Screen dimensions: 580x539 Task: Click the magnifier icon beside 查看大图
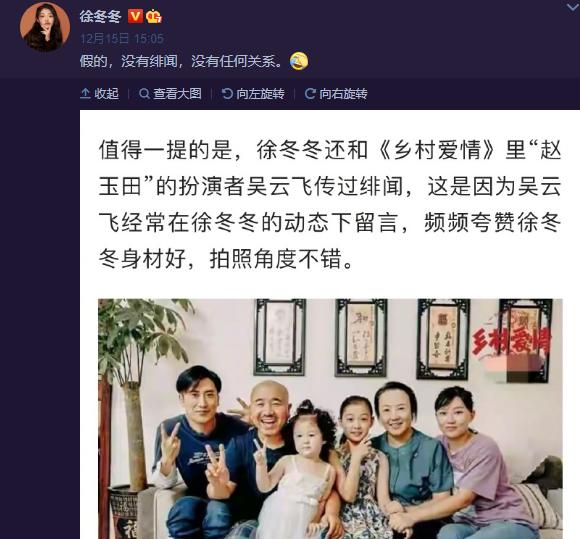(144, 94)
